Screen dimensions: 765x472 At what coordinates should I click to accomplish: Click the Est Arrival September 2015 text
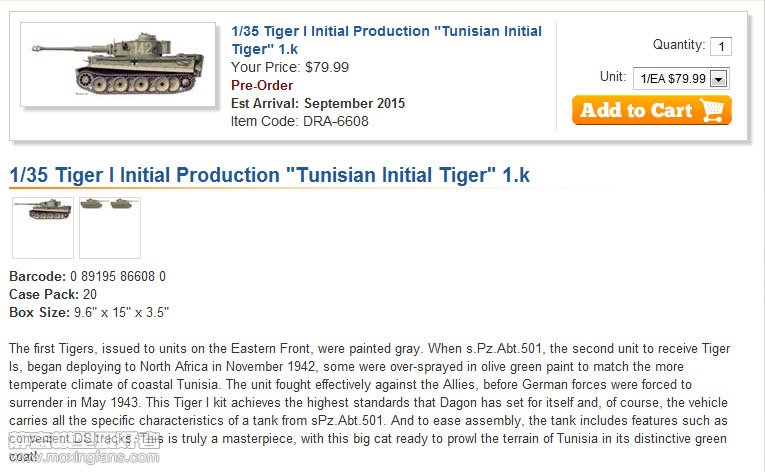[x=318, y=103]
